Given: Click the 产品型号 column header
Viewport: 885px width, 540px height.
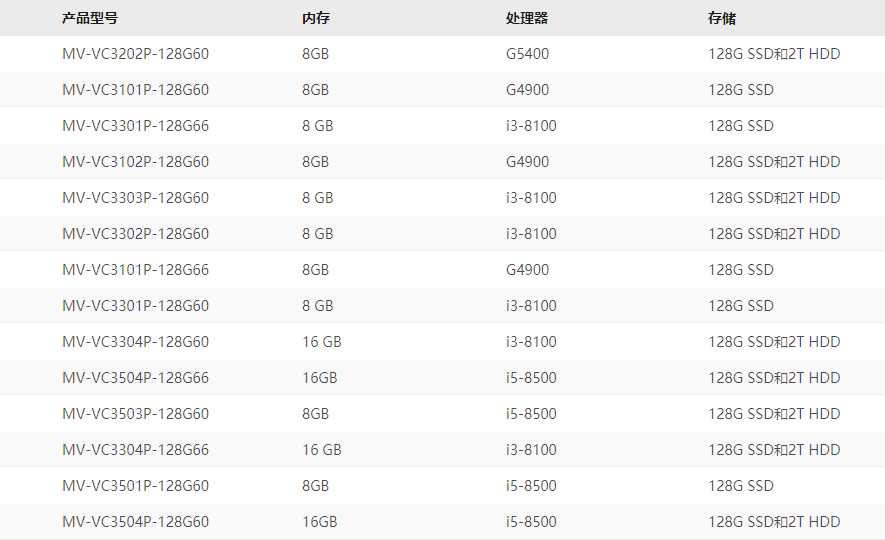Looking at the screenshot, I should pos(89,18).
